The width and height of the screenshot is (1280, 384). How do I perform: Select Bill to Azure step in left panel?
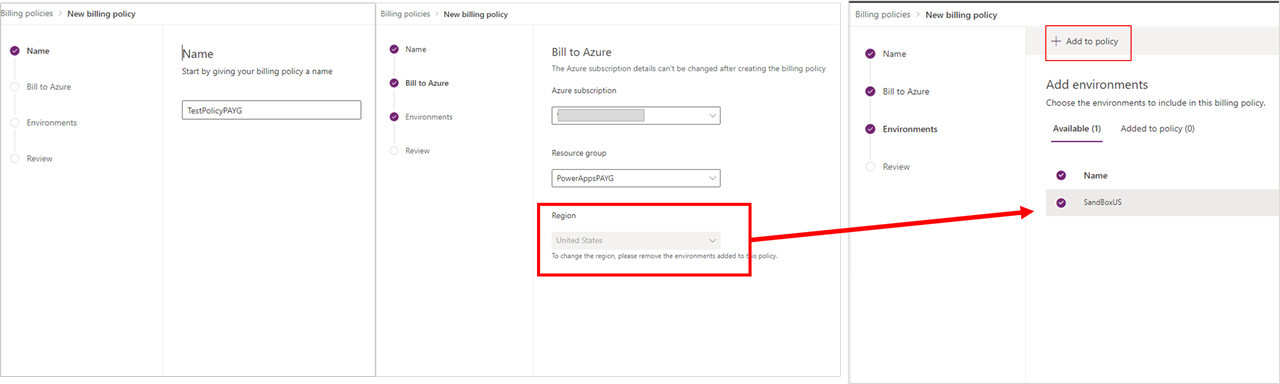point(48,86)
